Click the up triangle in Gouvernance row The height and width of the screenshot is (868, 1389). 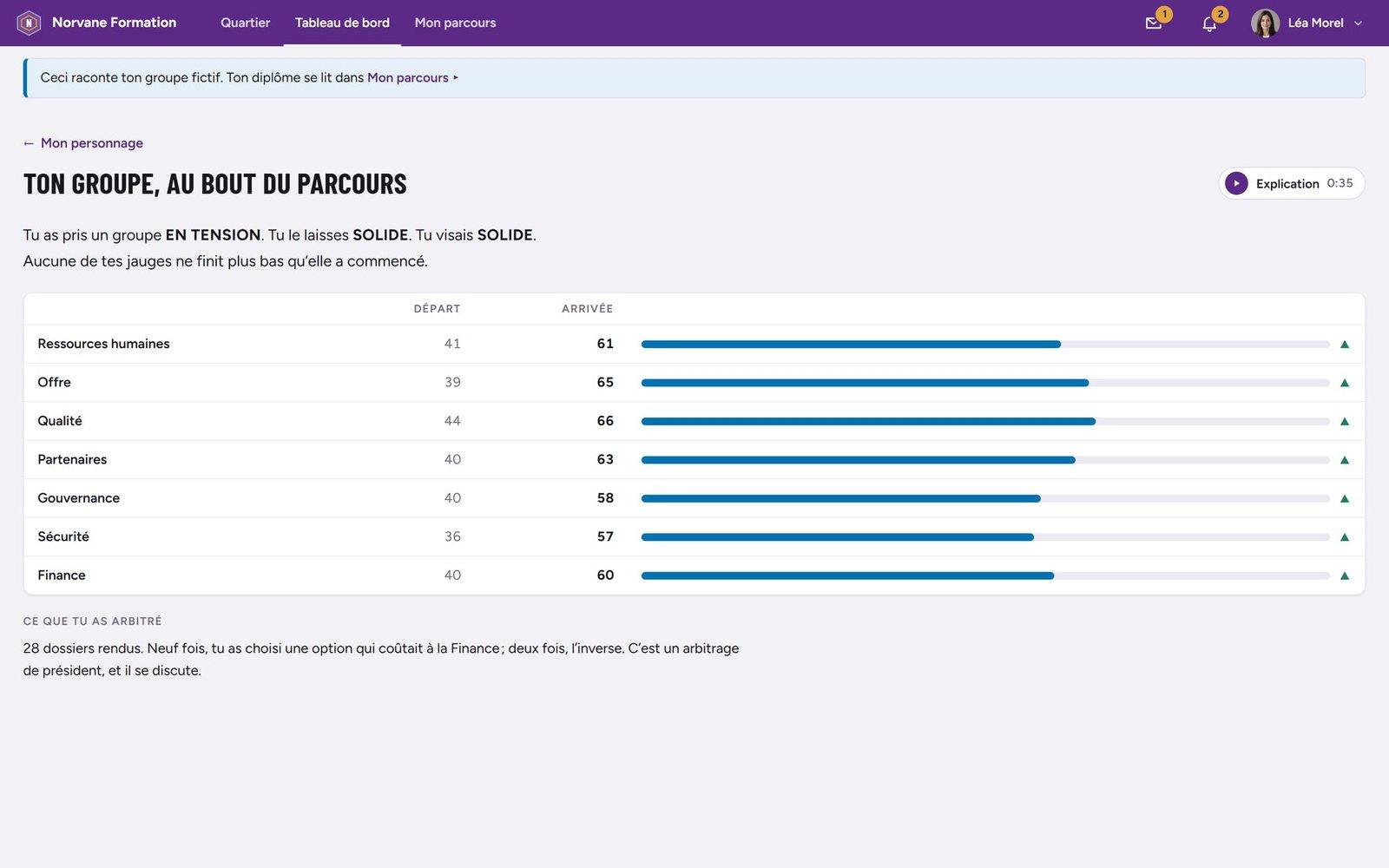[x=1345, y=499]
